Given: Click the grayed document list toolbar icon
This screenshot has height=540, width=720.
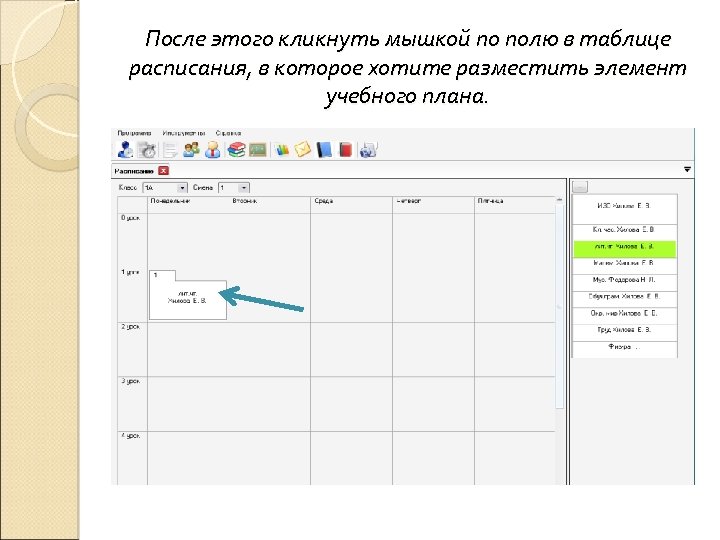Looking at the screenshot, I should [170, 150].
